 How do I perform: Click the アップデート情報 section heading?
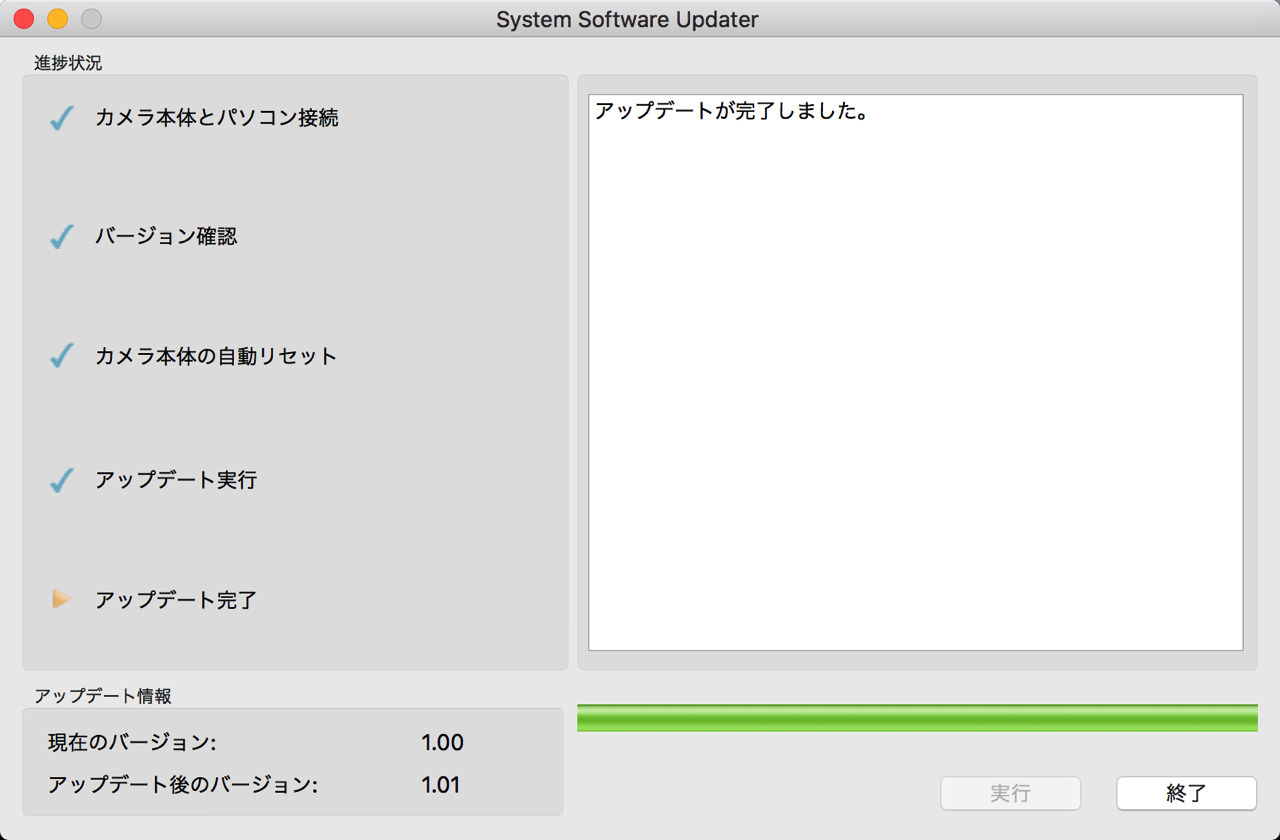tap(103, 695)
